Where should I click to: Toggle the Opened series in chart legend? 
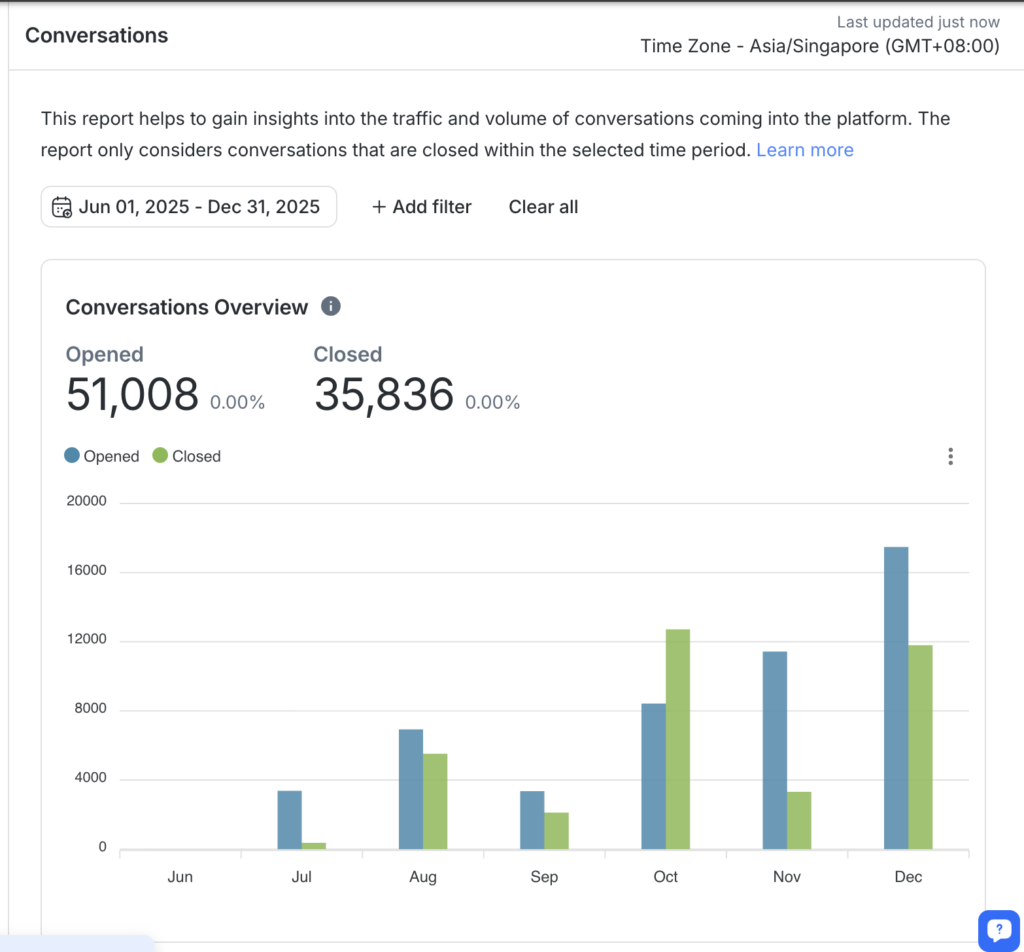click(101, 456)
